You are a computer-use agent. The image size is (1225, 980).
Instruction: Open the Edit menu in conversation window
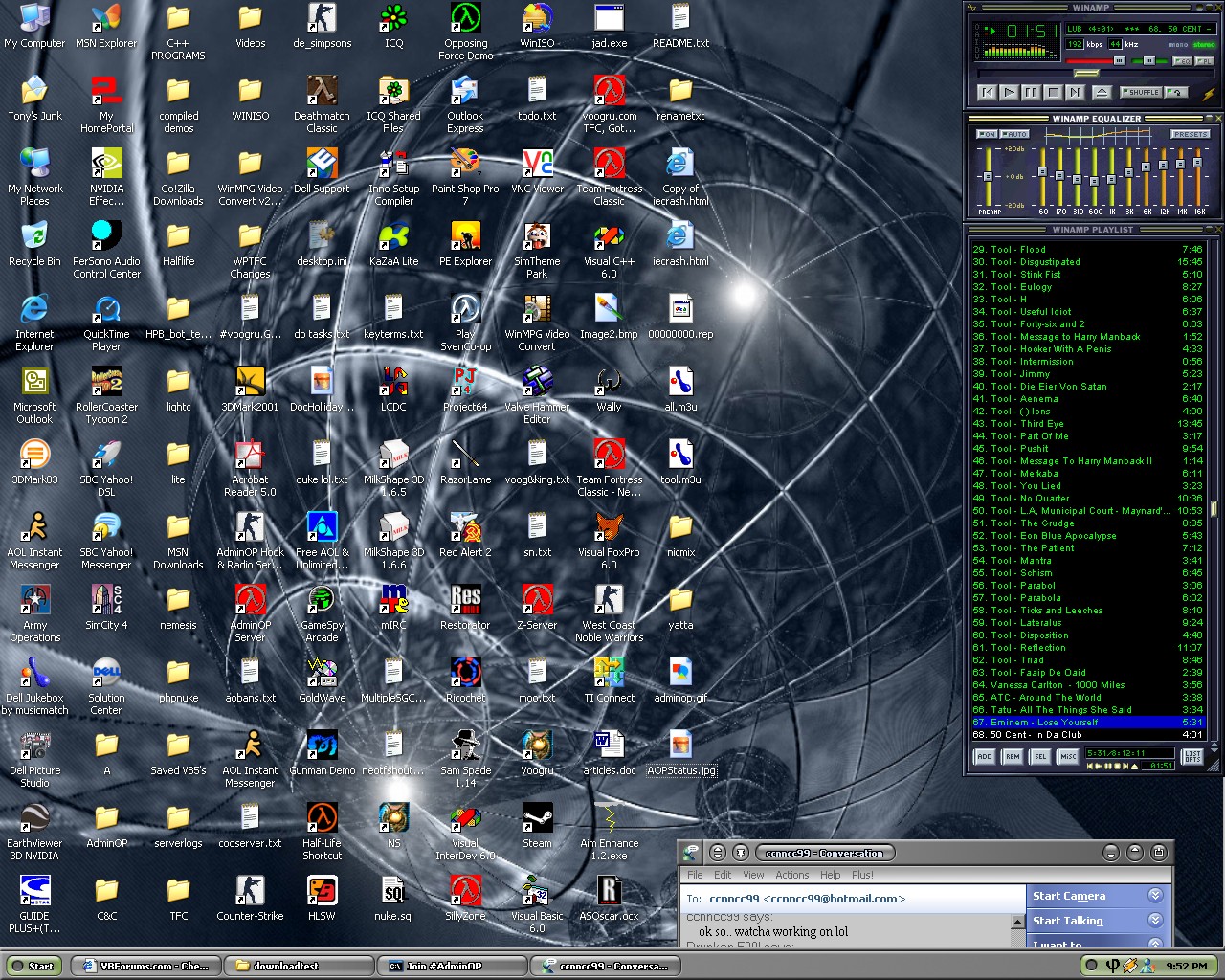[723, 875]
